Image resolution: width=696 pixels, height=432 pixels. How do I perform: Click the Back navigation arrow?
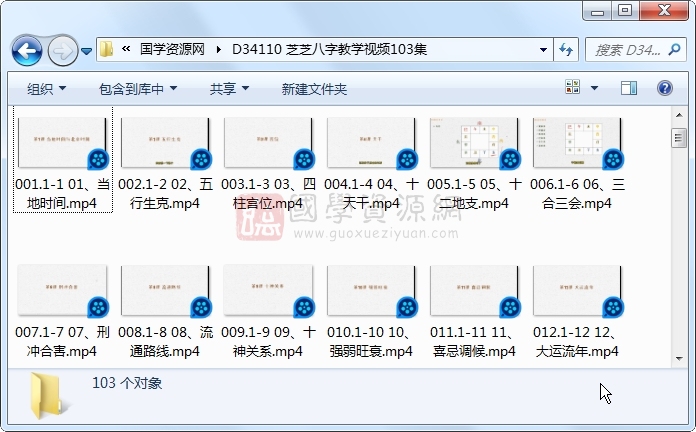(27, 51)
